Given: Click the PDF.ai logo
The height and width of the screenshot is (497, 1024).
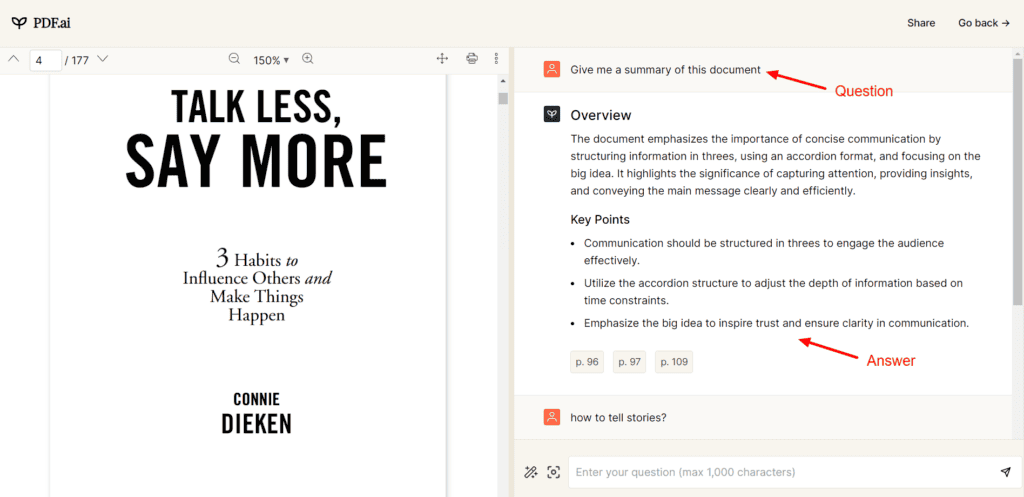Looking at the screenshot, I should point(42,23).
